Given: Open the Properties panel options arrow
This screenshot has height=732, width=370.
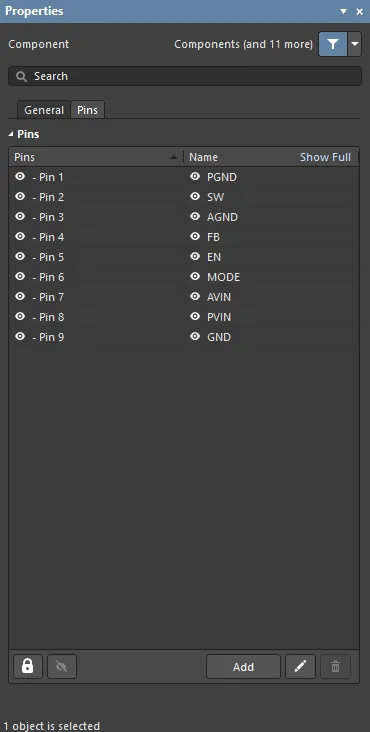Looking at the screenshot, I should coord(344,11).
